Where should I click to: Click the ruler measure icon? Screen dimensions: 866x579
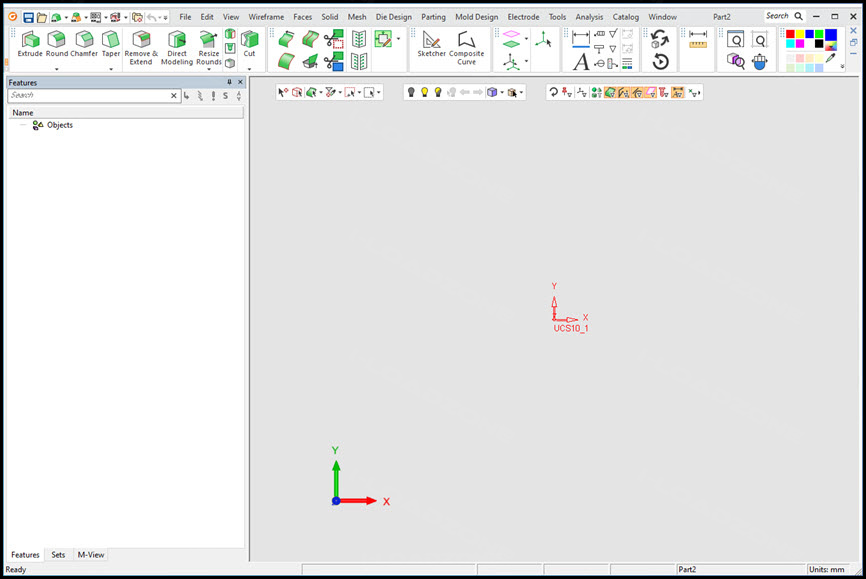pyautogui.click(x=698, y=40)
